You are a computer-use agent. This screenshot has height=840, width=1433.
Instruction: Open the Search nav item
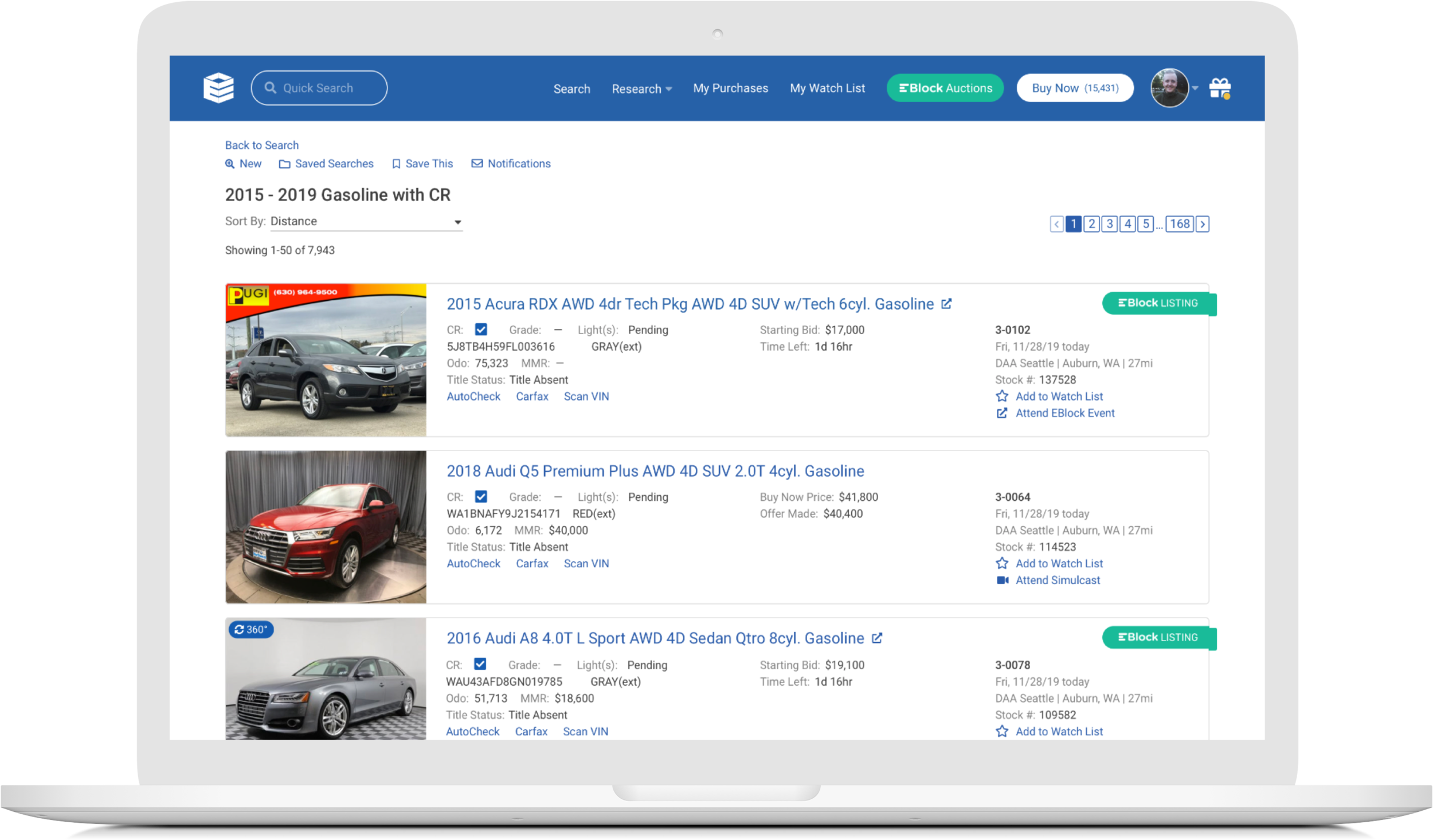tap(571, 89)
